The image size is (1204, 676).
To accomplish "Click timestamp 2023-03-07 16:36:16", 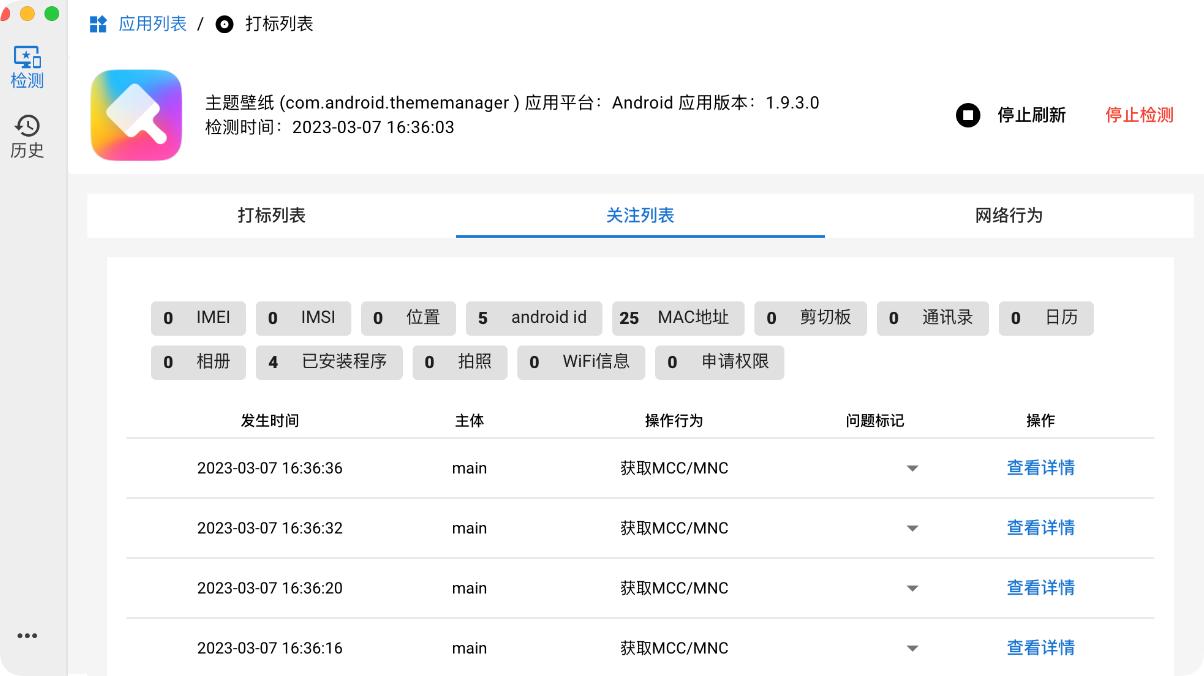I will [x=270, y=648].
